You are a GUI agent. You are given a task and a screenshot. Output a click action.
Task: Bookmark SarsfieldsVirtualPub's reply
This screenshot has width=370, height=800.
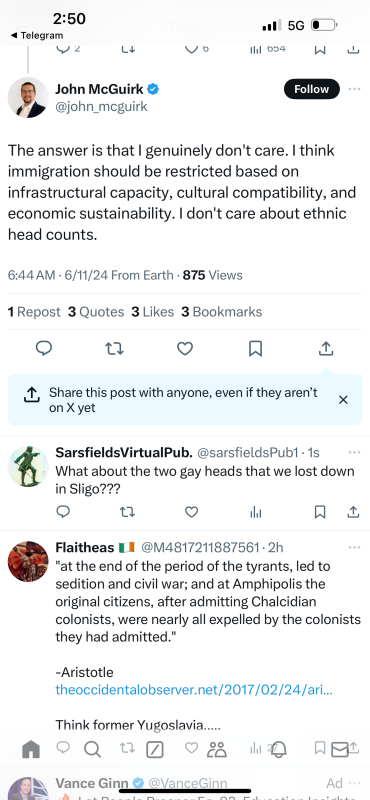(320, 512)
